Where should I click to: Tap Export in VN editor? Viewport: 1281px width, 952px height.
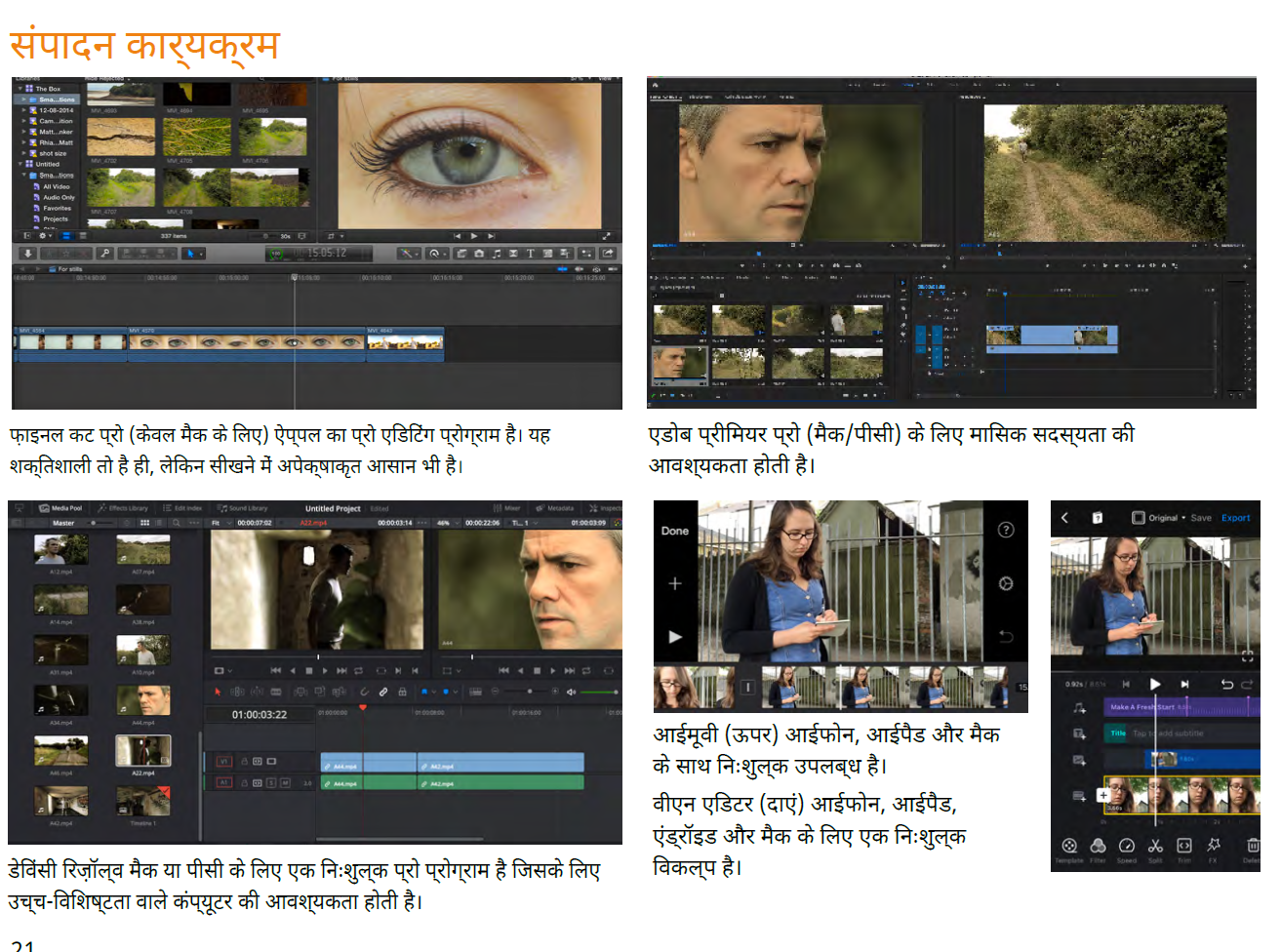click(x=1235, y=518)
